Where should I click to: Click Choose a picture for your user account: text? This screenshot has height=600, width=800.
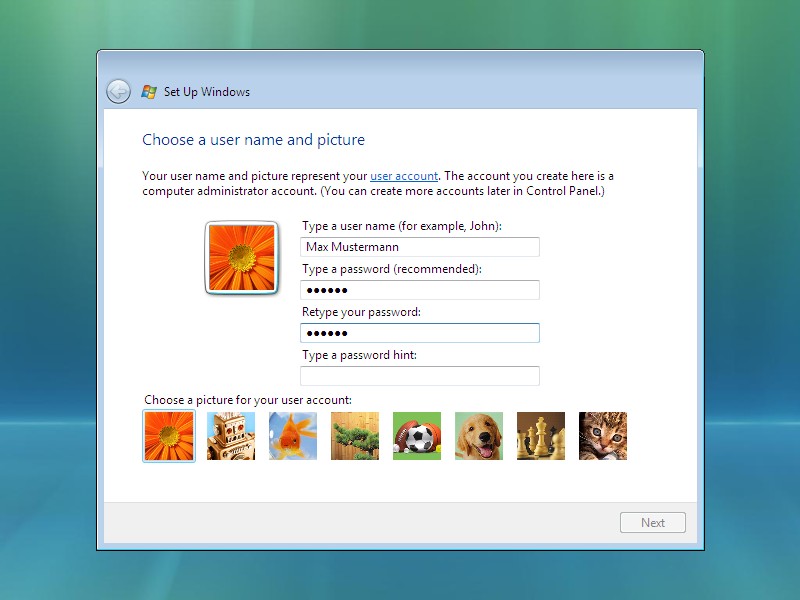pyautogui.click(x=248, y=399)
